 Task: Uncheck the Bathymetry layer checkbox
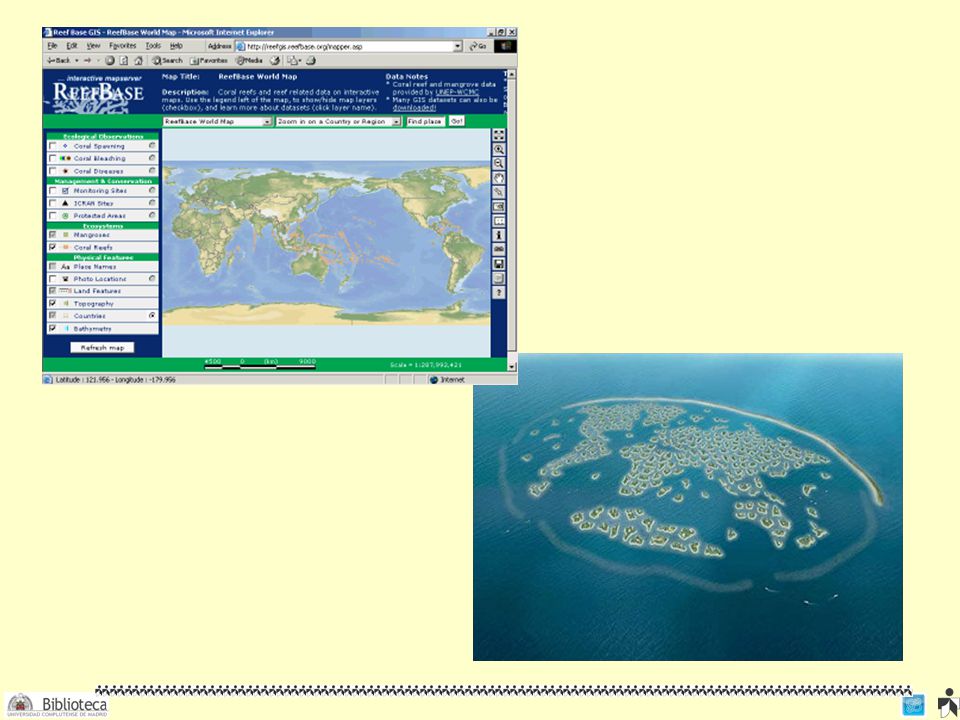(53, 328)
